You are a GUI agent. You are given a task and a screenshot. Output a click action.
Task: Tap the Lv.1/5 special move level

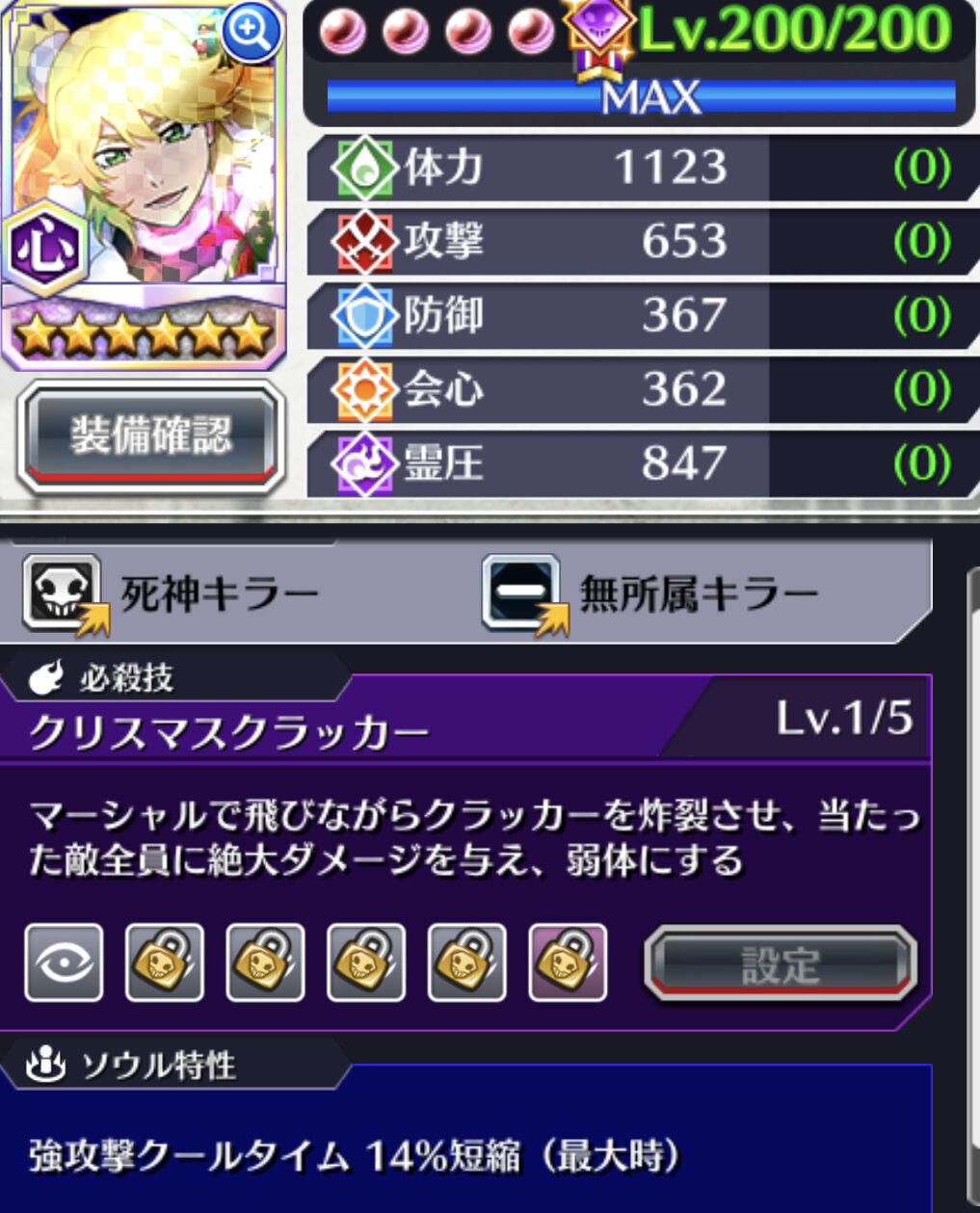point(844,718)
